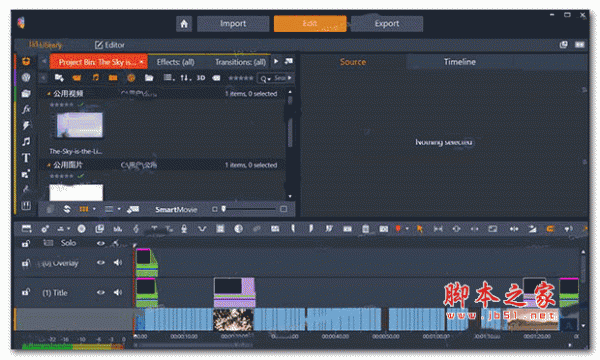Toggle the video filter in library toolbar
Screen dimensions: 600x360
[77, 78]
